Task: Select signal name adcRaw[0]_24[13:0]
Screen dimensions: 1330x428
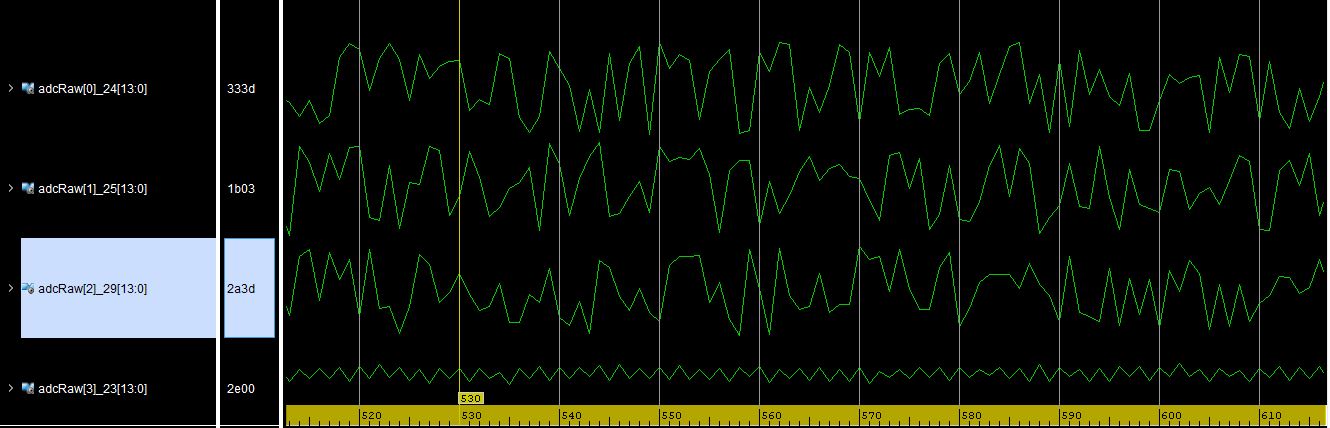Action: pos(92,89)
